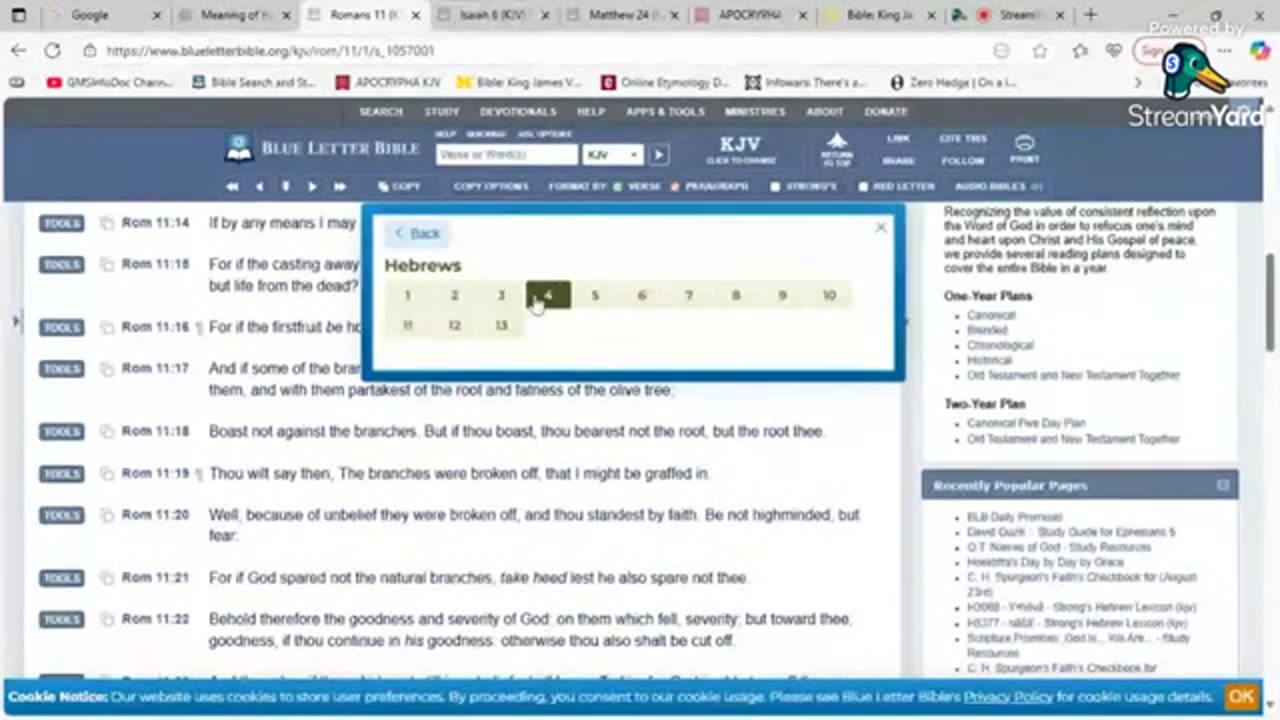The image size is (1280, 720).
Task: Accept cookies with the OK button
Action: [1241, 696]
